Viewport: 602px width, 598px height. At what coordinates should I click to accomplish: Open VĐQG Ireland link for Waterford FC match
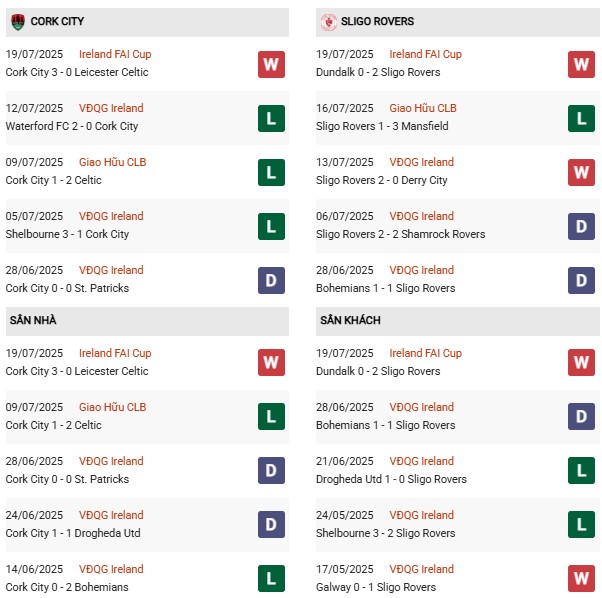click(111, 108)
